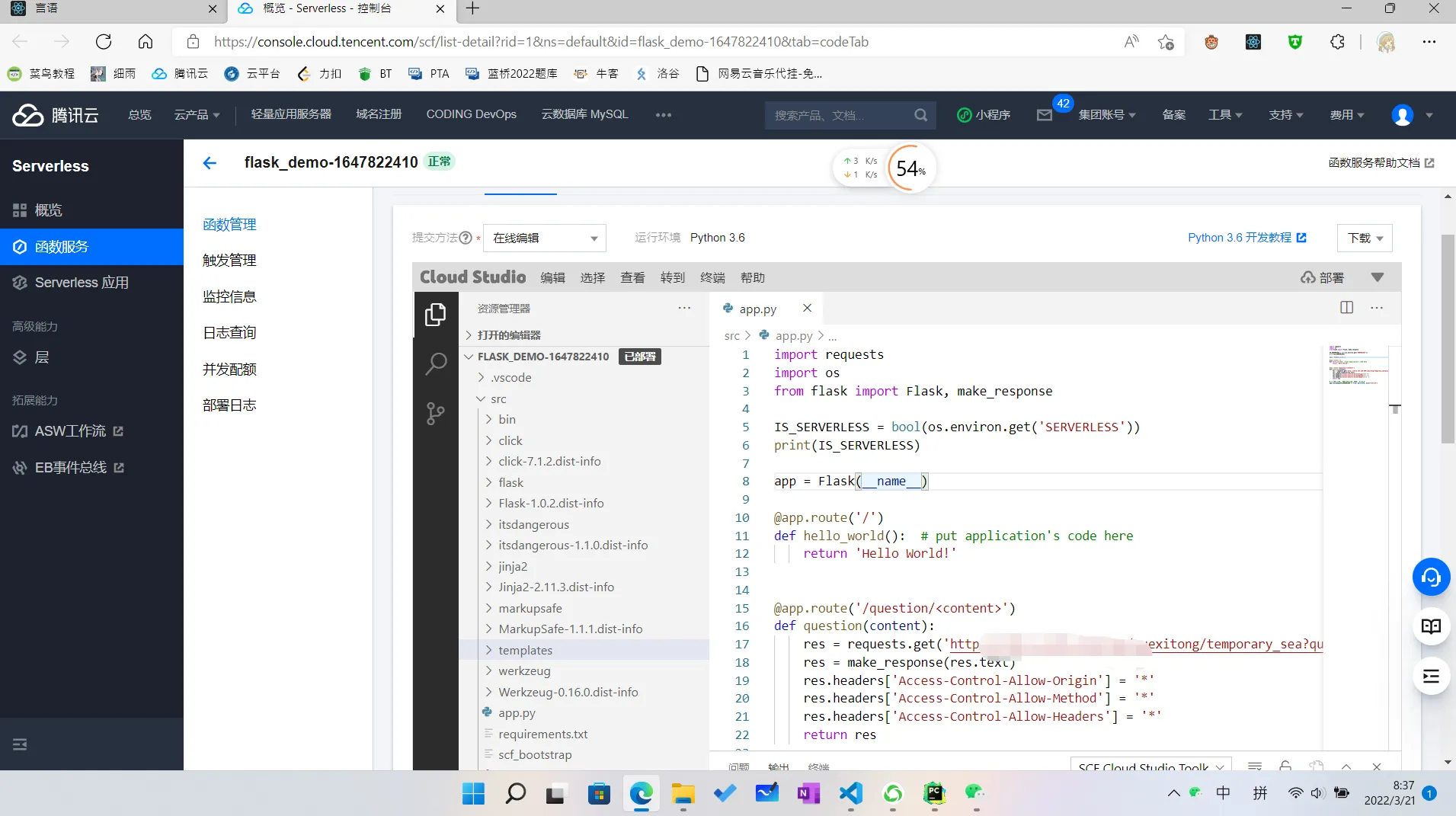This screenshot has height=816, width=1456.
Task: Click the Tencent Cloud logo
Action: point(56,115)
